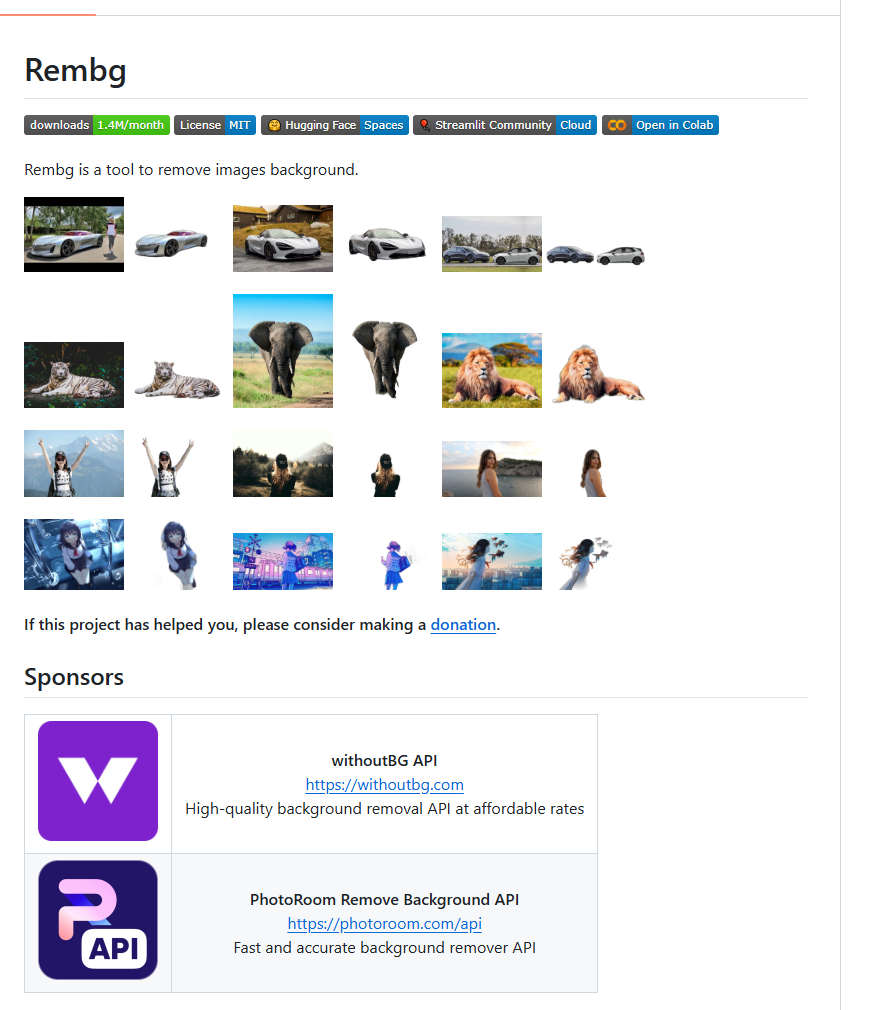
Task: Click the Open in Colab badge
Action: [660, 125]
